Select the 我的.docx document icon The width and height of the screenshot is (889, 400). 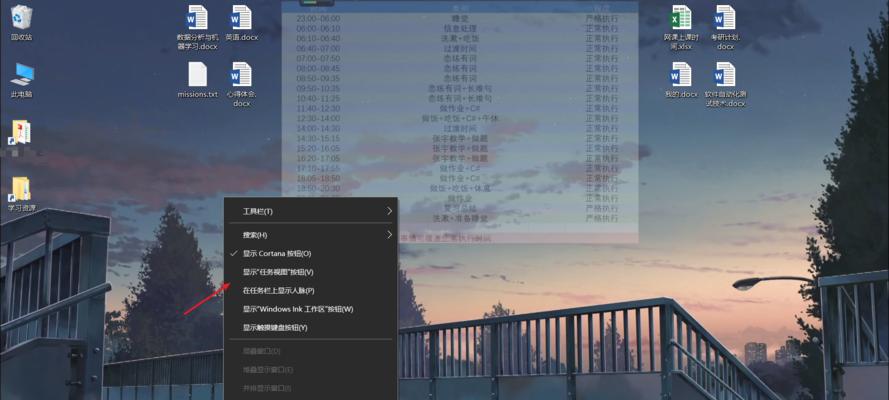coord(681,80)
